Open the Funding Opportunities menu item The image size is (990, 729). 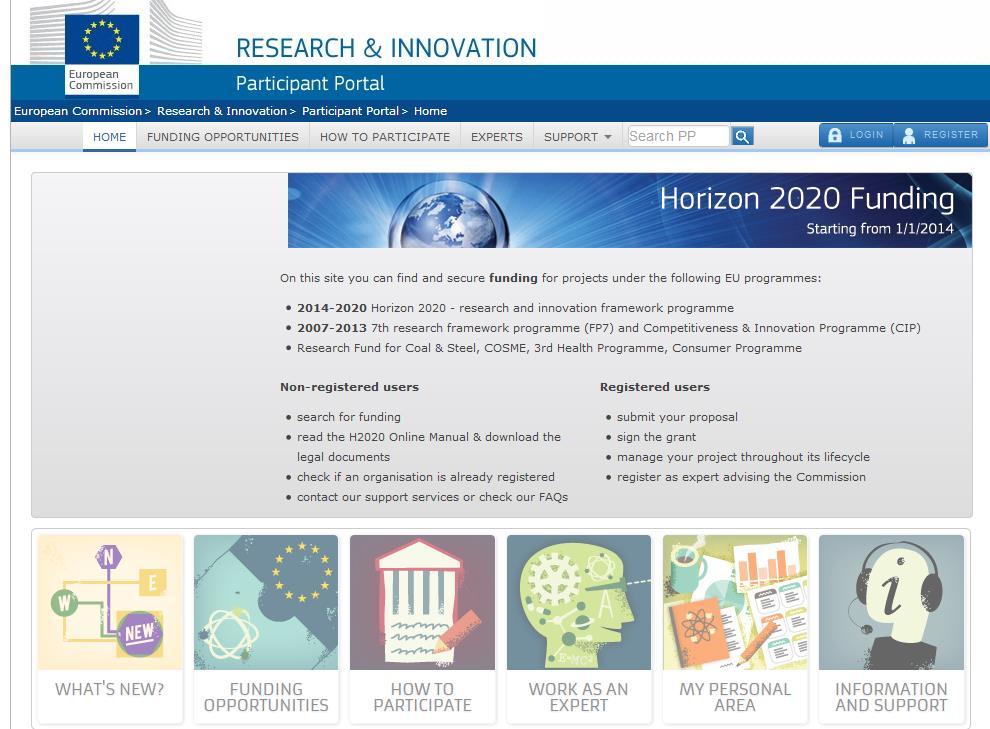(x=223, y=137)
